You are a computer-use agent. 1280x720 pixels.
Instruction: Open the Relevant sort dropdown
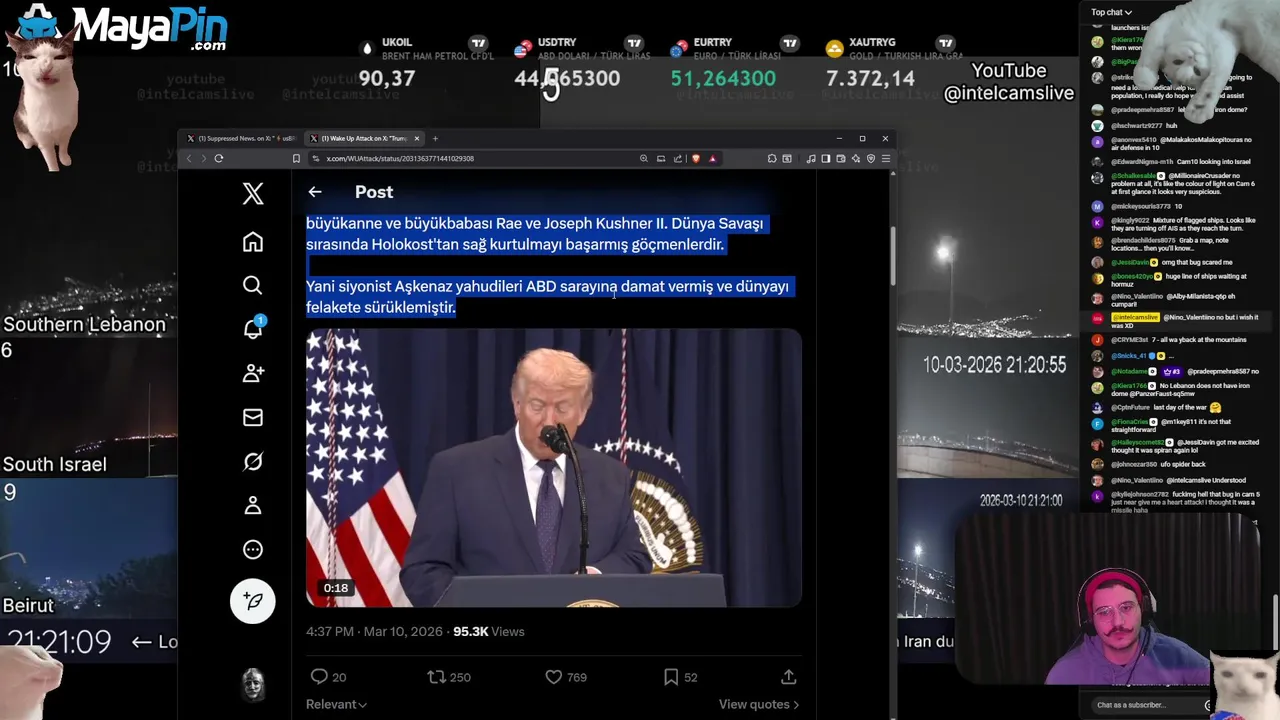[336, 705]
